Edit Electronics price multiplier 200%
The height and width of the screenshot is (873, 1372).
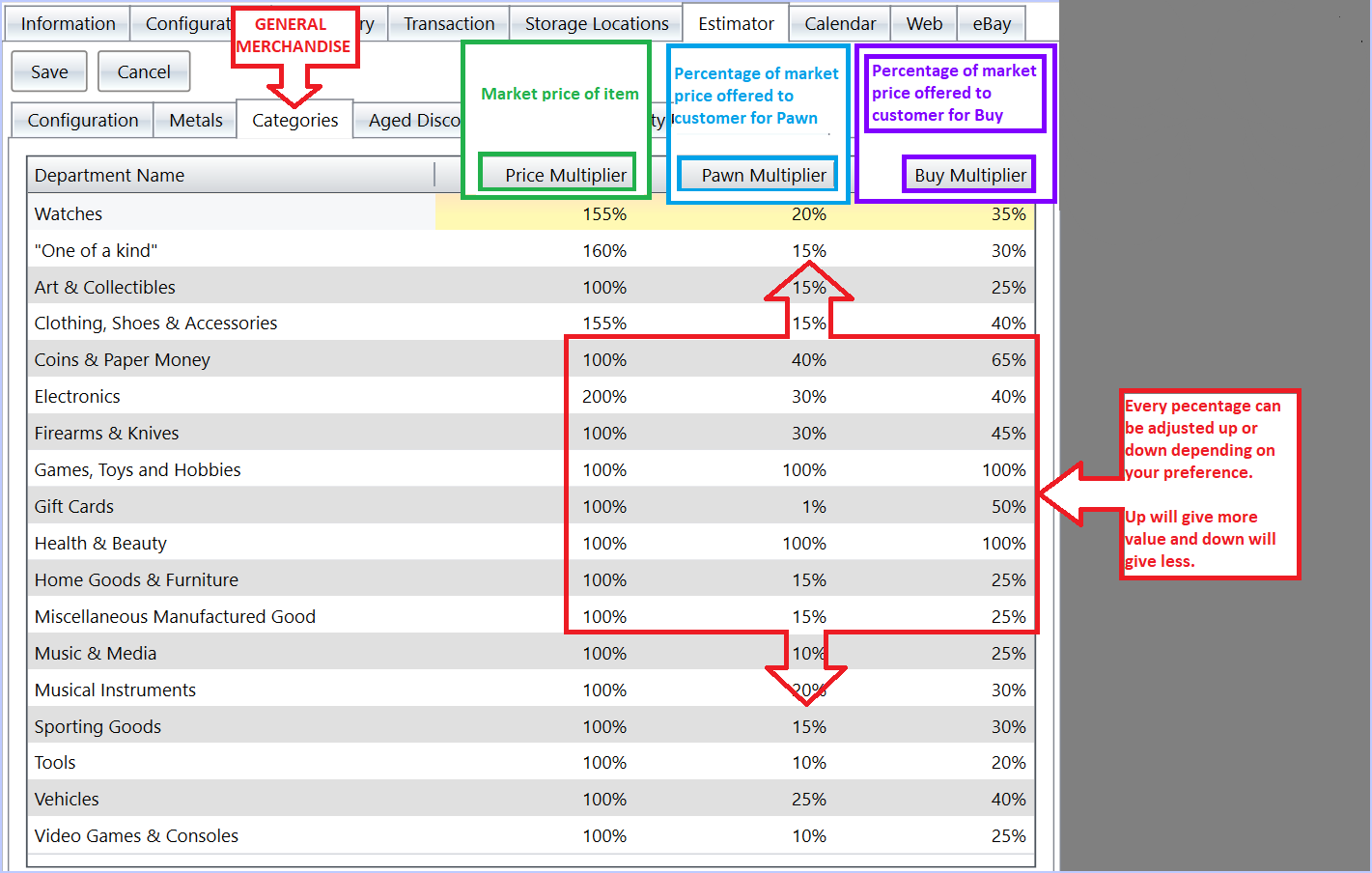tap(604, 396)
